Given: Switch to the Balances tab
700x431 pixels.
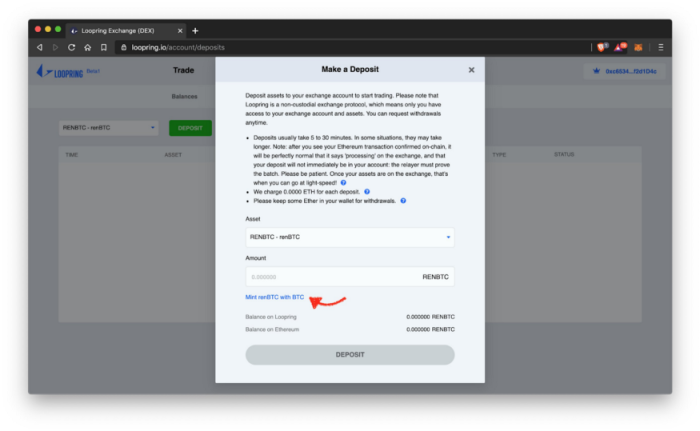Looking at the screenshot, I should pos(184,96).
